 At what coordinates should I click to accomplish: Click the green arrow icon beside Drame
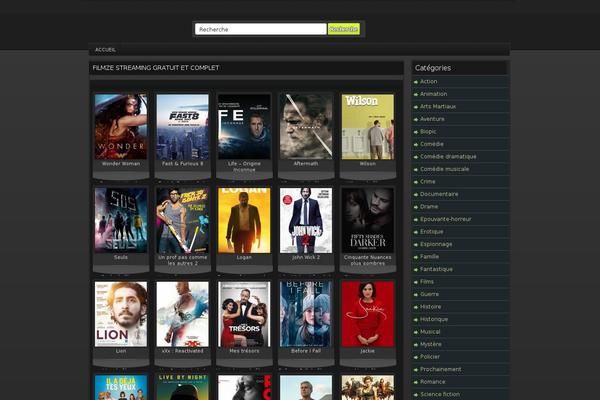pos(416,207)
